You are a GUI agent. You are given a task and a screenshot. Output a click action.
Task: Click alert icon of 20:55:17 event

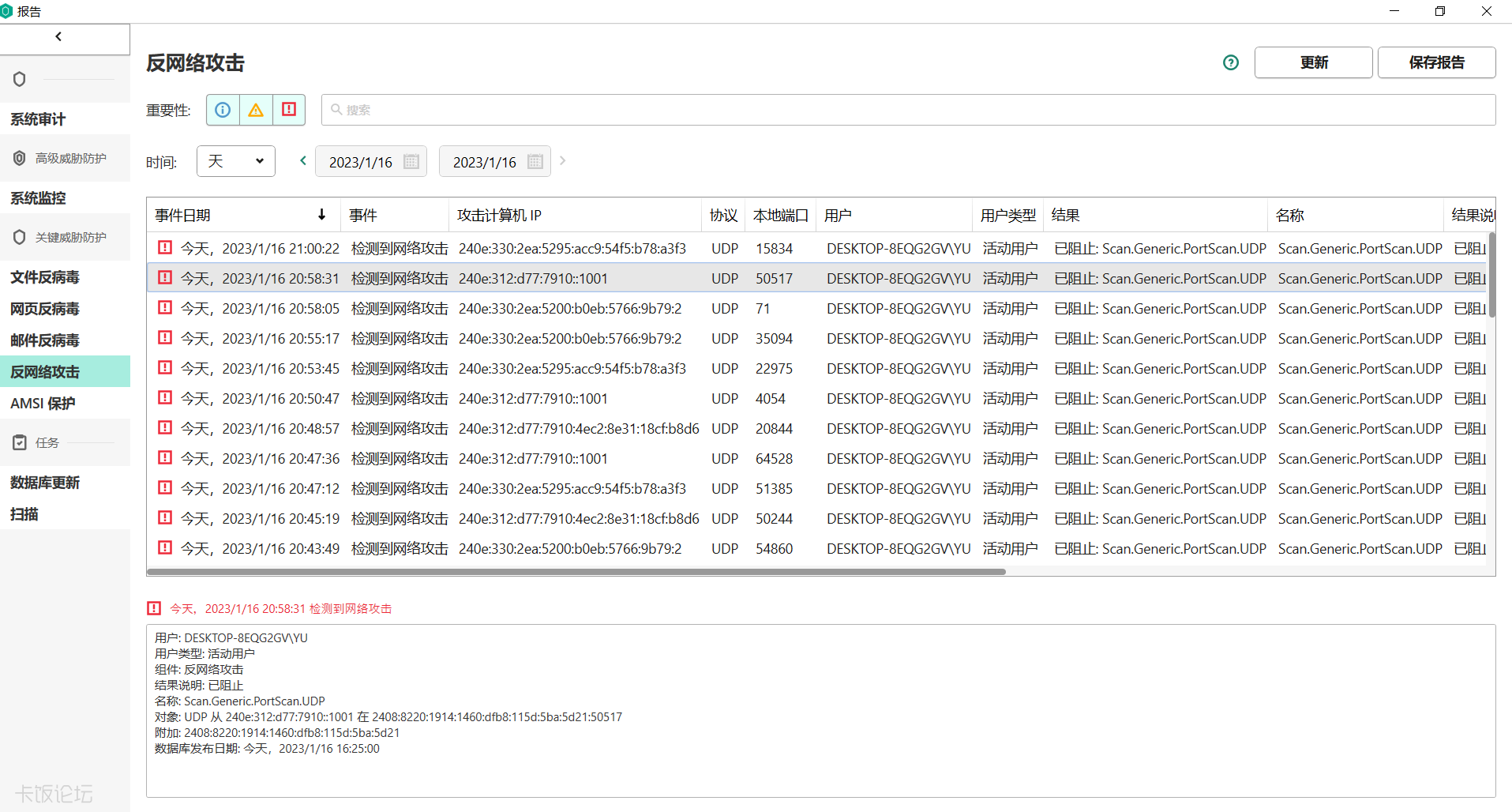tap(165, 337)
